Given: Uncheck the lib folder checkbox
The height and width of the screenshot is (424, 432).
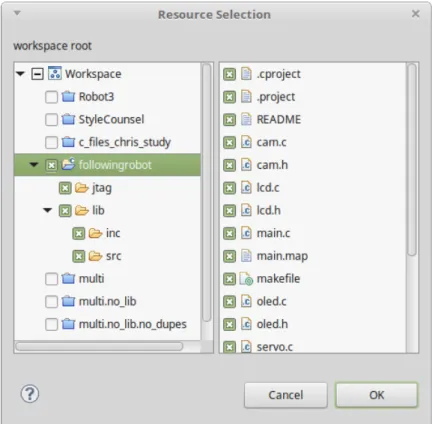Looking at the screenshot, I should click(x=65, y=211).
